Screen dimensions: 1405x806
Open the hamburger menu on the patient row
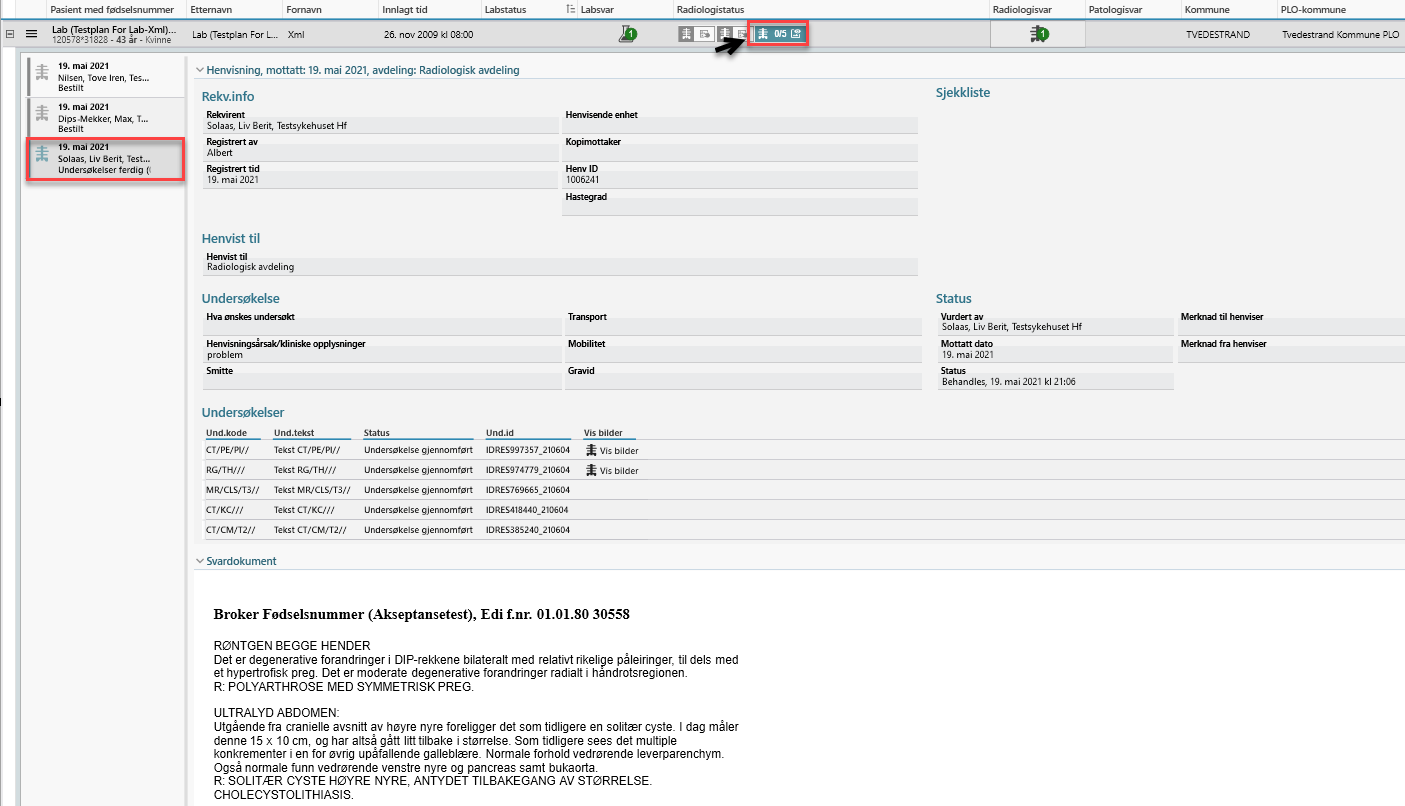point(31,34)
